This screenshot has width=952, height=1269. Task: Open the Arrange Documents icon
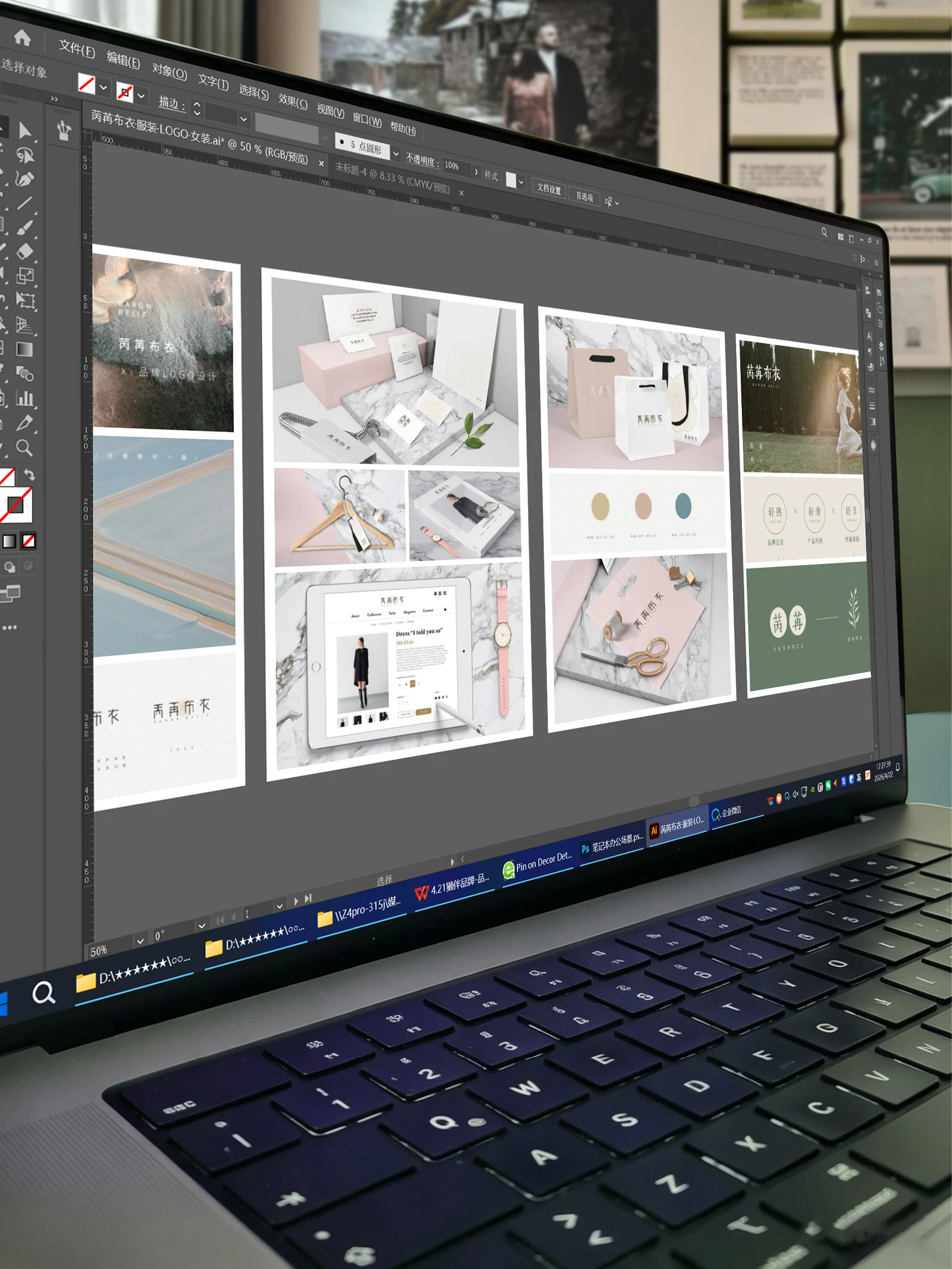[841, 237]
